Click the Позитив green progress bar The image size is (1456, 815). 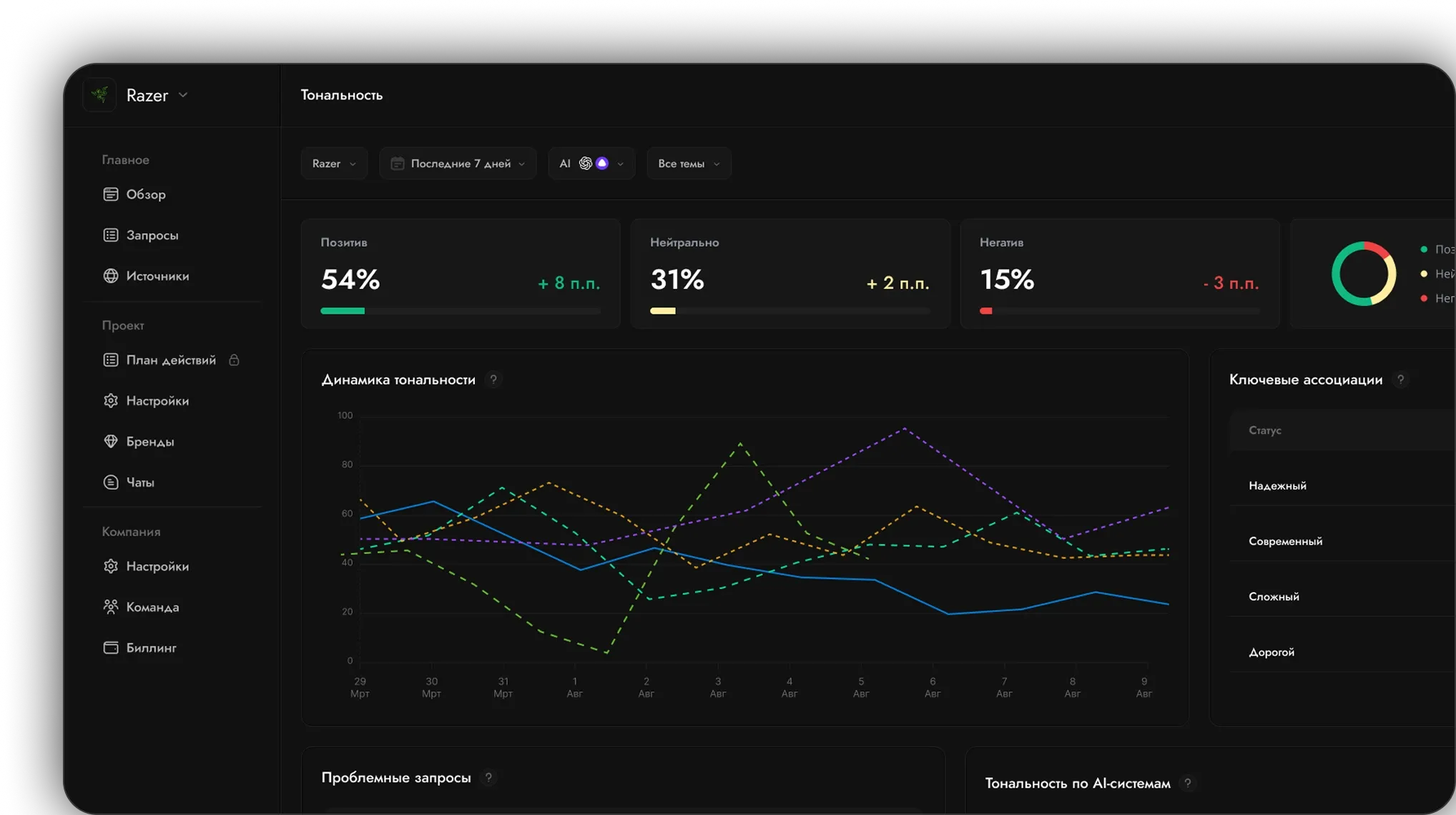[343, 311]
